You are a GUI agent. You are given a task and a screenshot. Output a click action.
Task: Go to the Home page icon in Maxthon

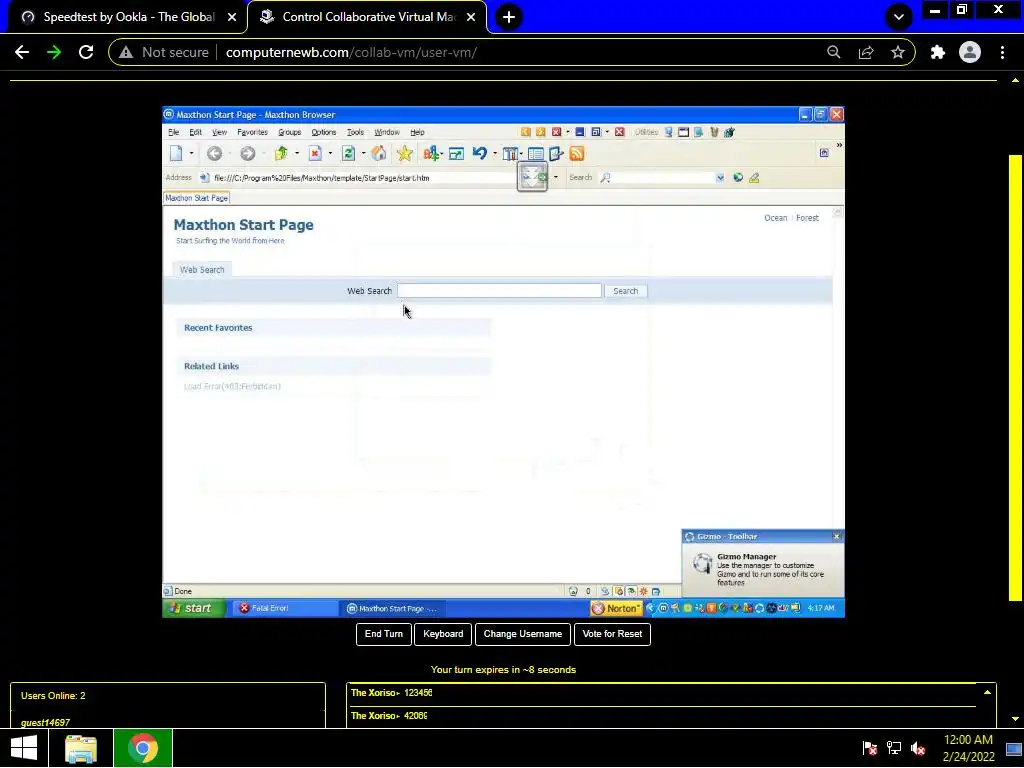tap(379, 153)
